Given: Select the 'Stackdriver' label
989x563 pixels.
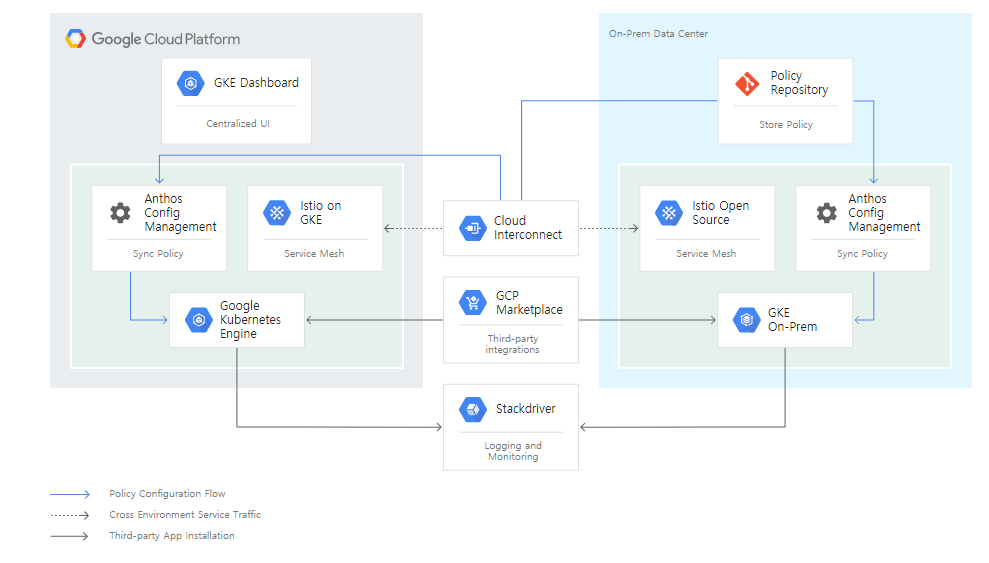Looking at the screenshot, I should coord(525,409).
